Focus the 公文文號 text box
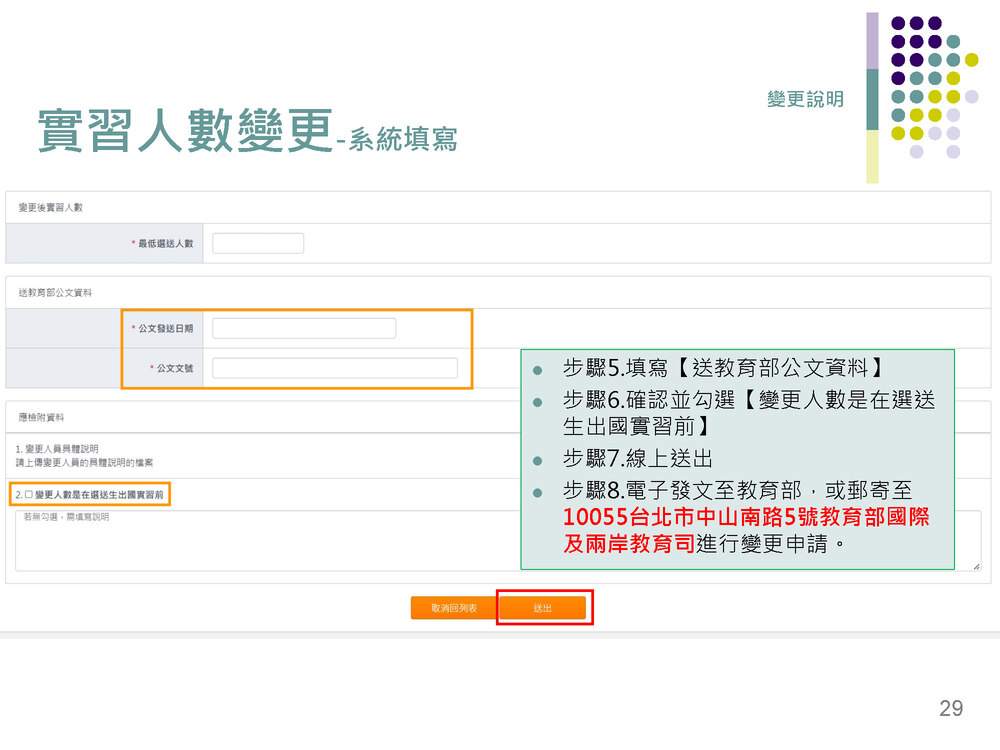Viewport: 1000px width, 750px height. 334,368
